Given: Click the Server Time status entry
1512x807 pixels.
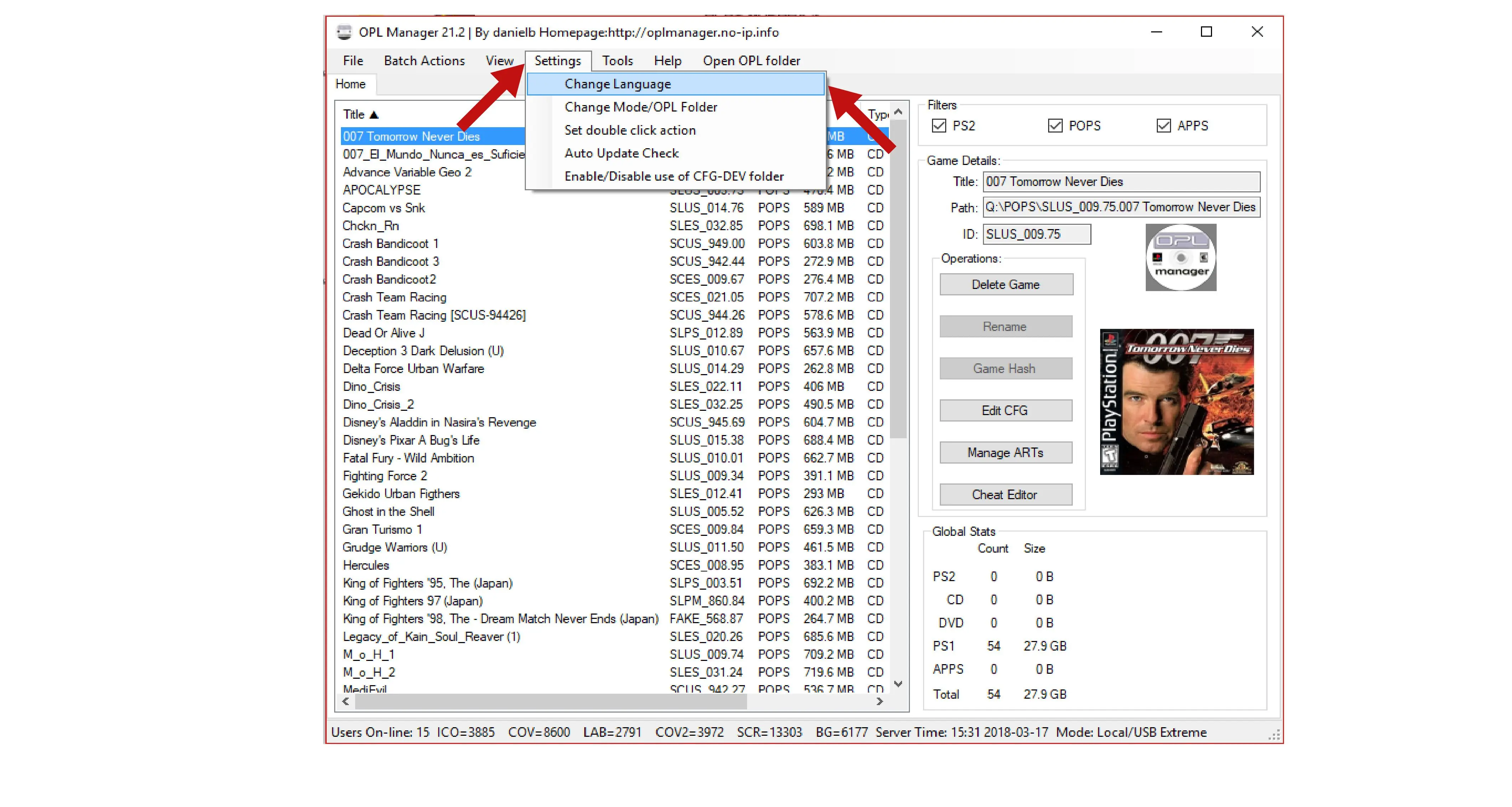Looking at the screenshot, I should (x=962, y=733).
